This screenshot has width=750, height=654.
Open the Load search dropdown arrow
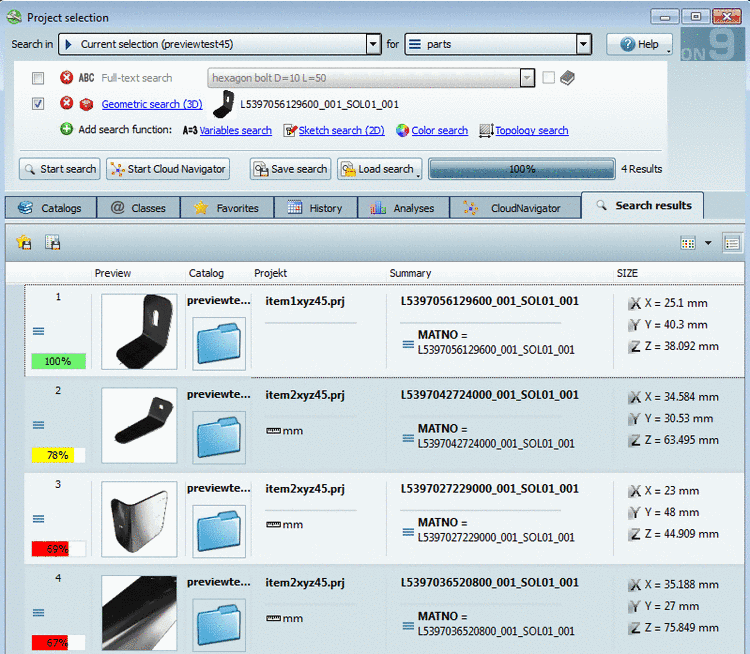[x=418, y=176]
